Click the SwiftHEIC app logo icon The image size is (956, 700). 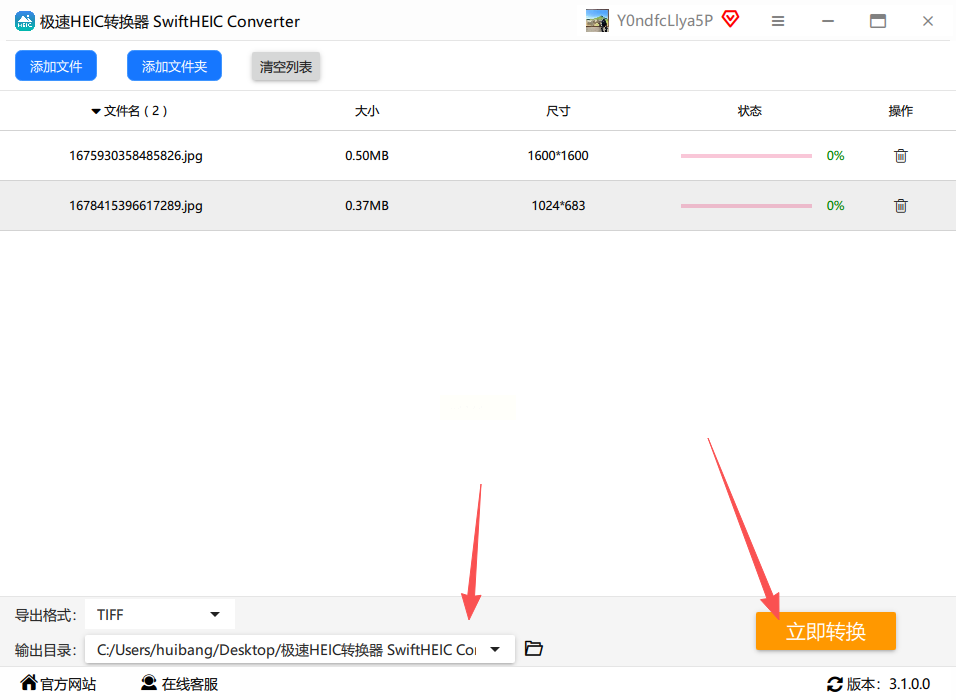pos(24,21)
